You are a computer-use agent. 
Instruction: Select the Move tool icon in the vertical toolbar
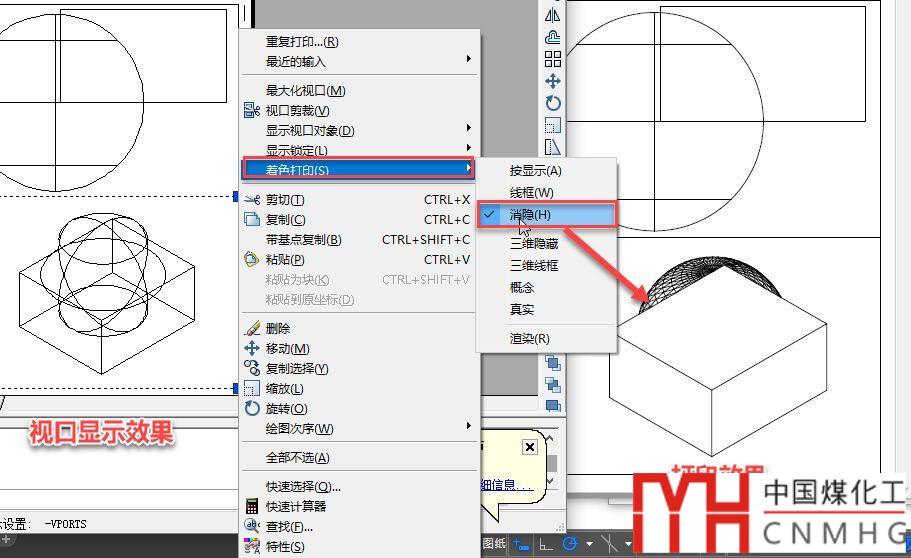point(553,81)
